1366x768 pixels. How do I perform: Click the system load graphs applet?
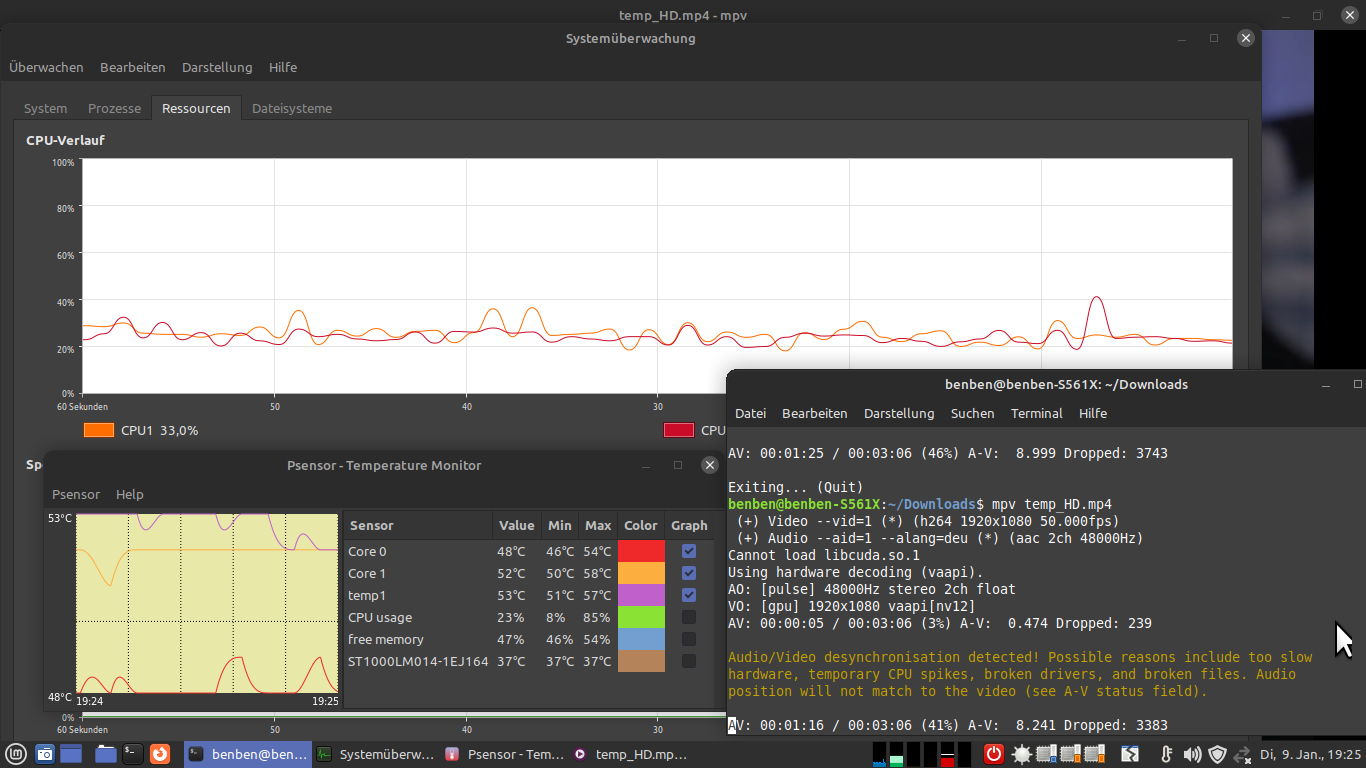(x=922, y=754)
